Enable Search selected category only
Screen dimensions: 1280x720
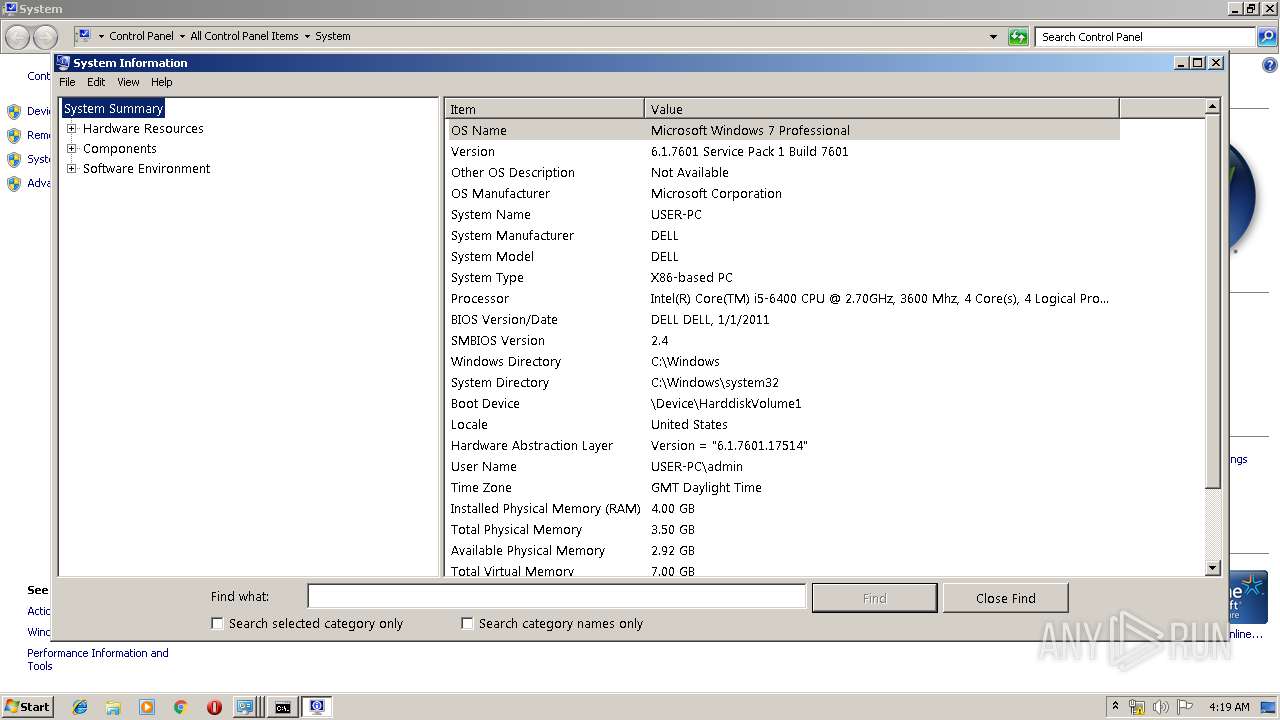217,623
